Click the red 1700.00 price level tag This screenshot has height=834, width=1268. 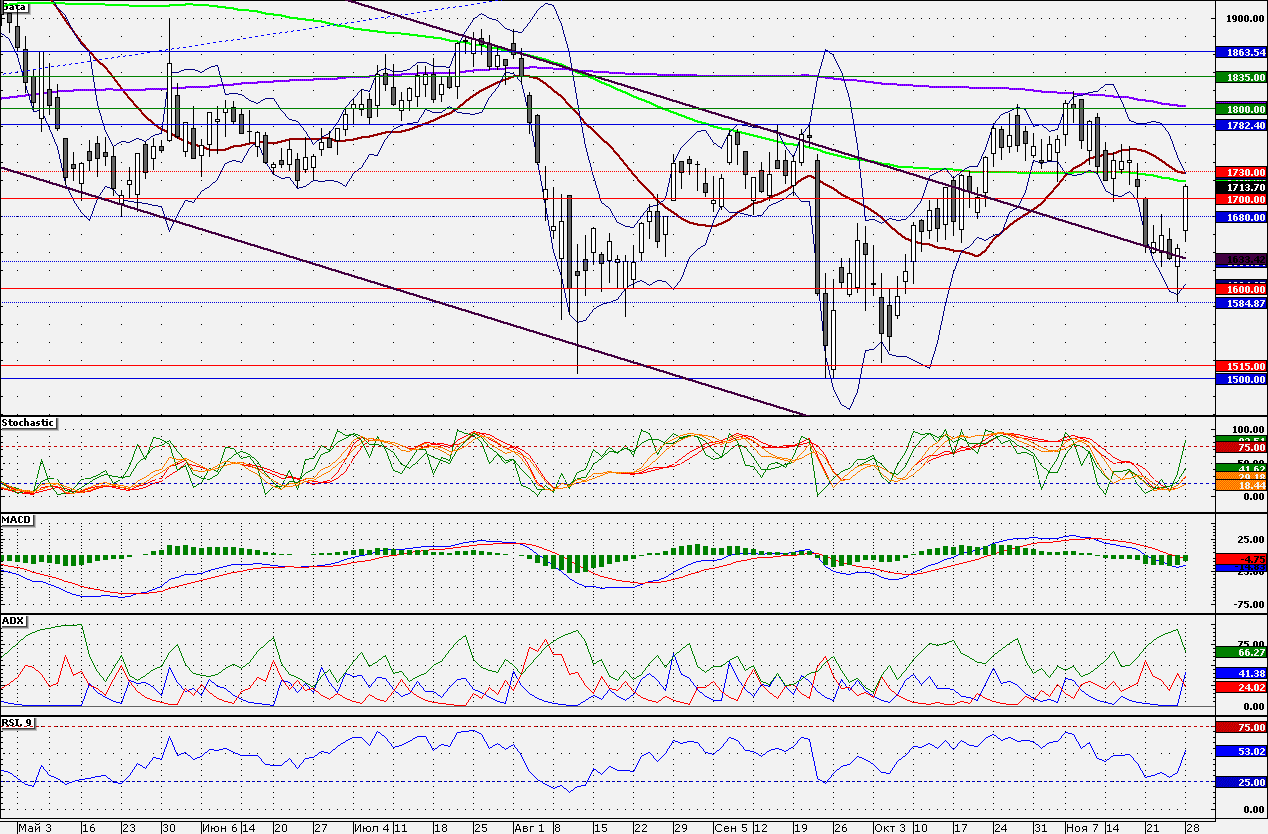(1241, 200)
